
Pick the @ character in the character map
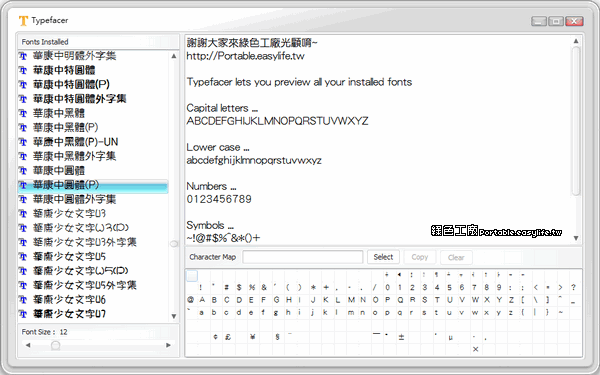click(190, 300)
